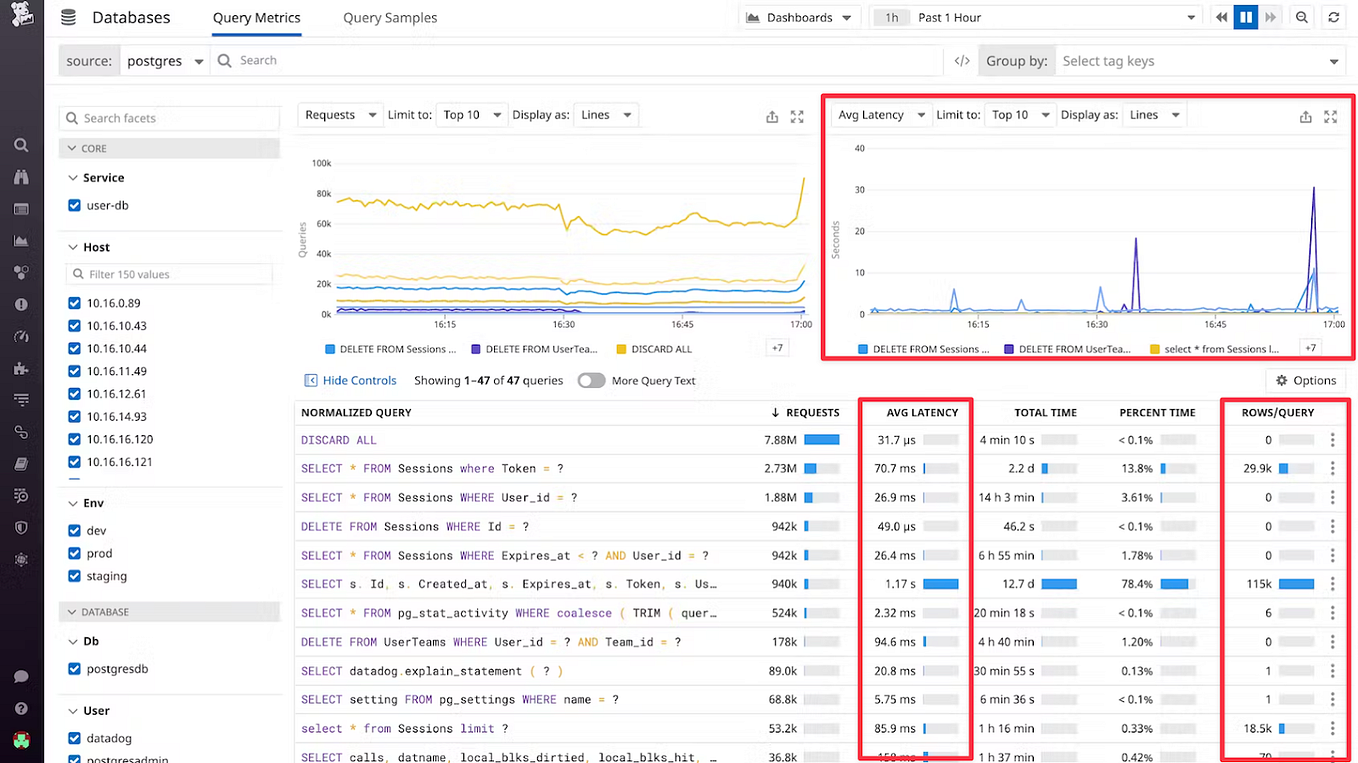Open the shield Security icon in sidebar
Screen dimensions: 1358x763
21,528
